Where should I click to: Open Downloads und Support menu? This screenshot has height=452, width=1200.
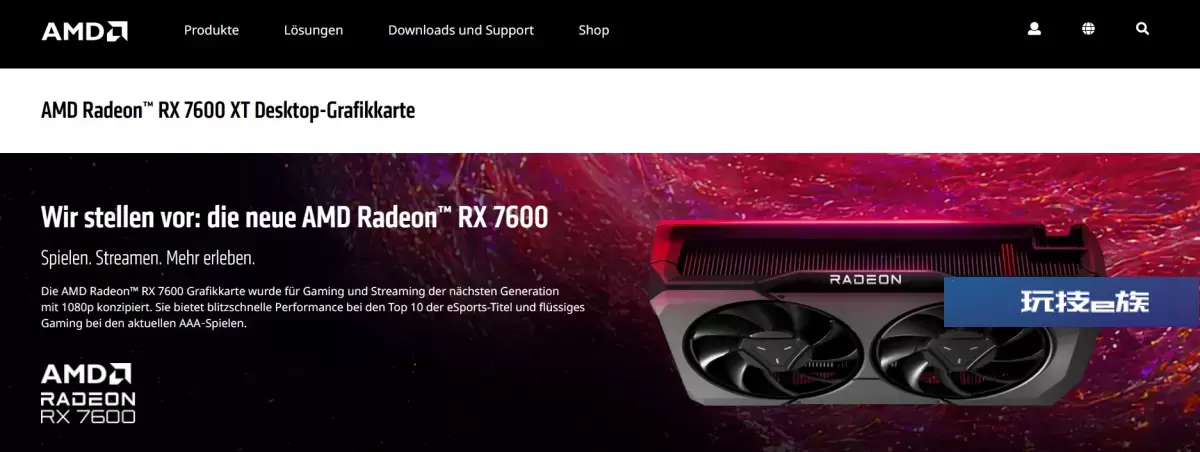tap(461, 30)
